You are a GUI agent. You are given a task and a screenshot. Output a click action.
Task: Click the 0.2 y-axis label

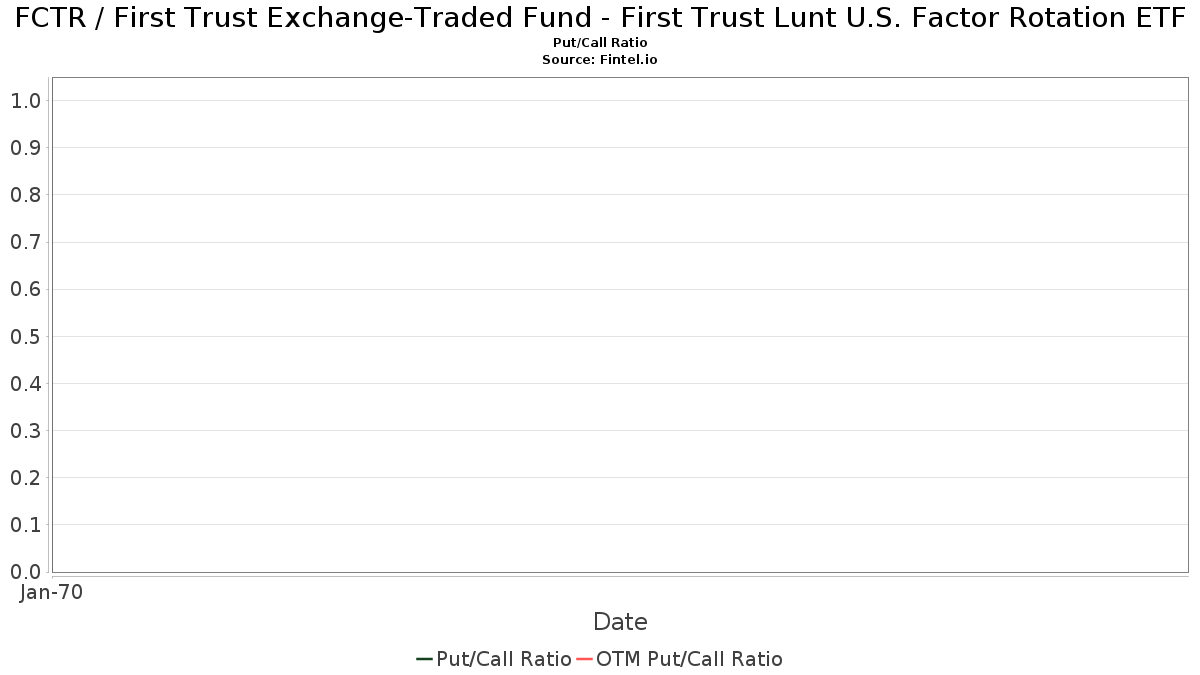(25, 478)
